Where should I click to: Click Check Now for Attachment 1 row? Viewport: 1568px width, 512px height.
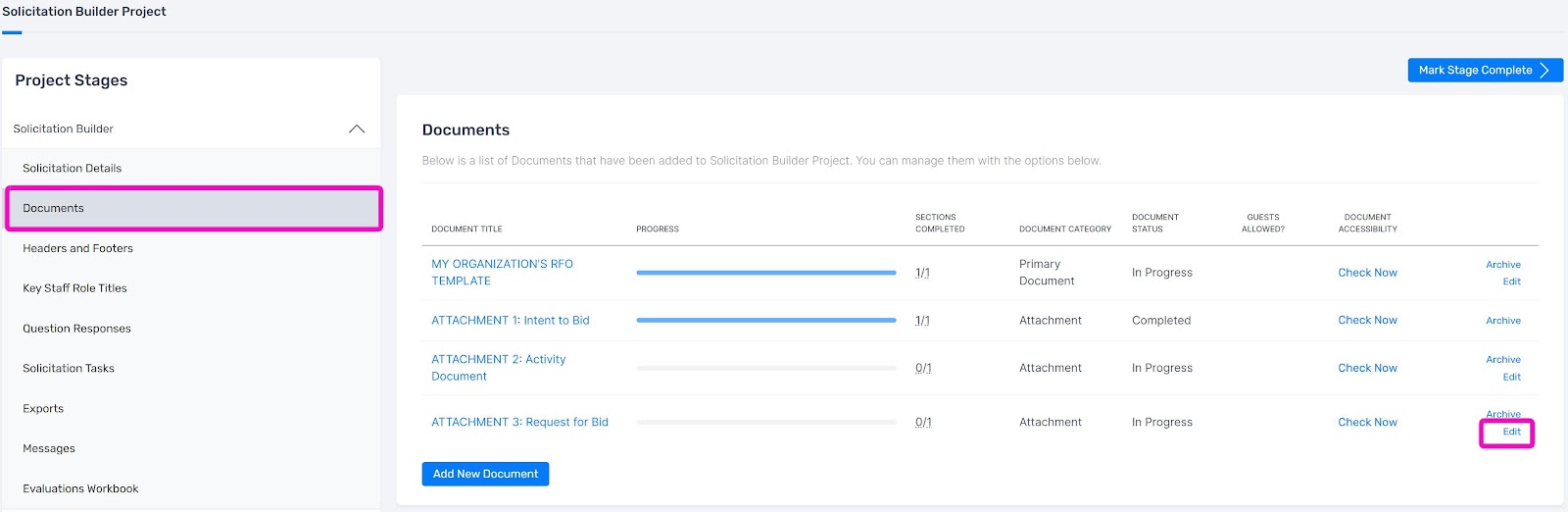1367,320
